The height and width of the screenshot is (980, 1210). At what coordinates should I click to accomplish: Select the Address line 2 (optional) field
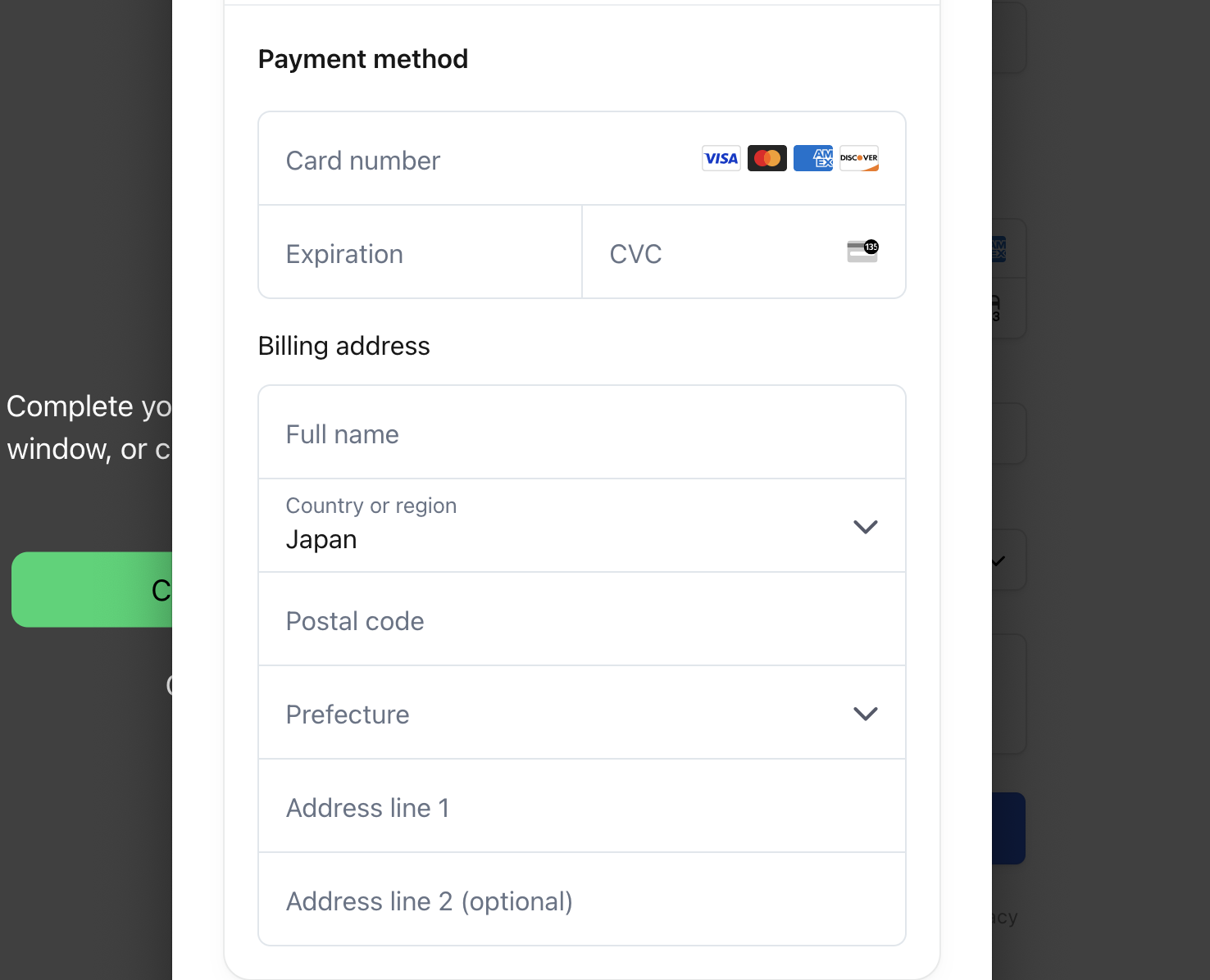581,901
